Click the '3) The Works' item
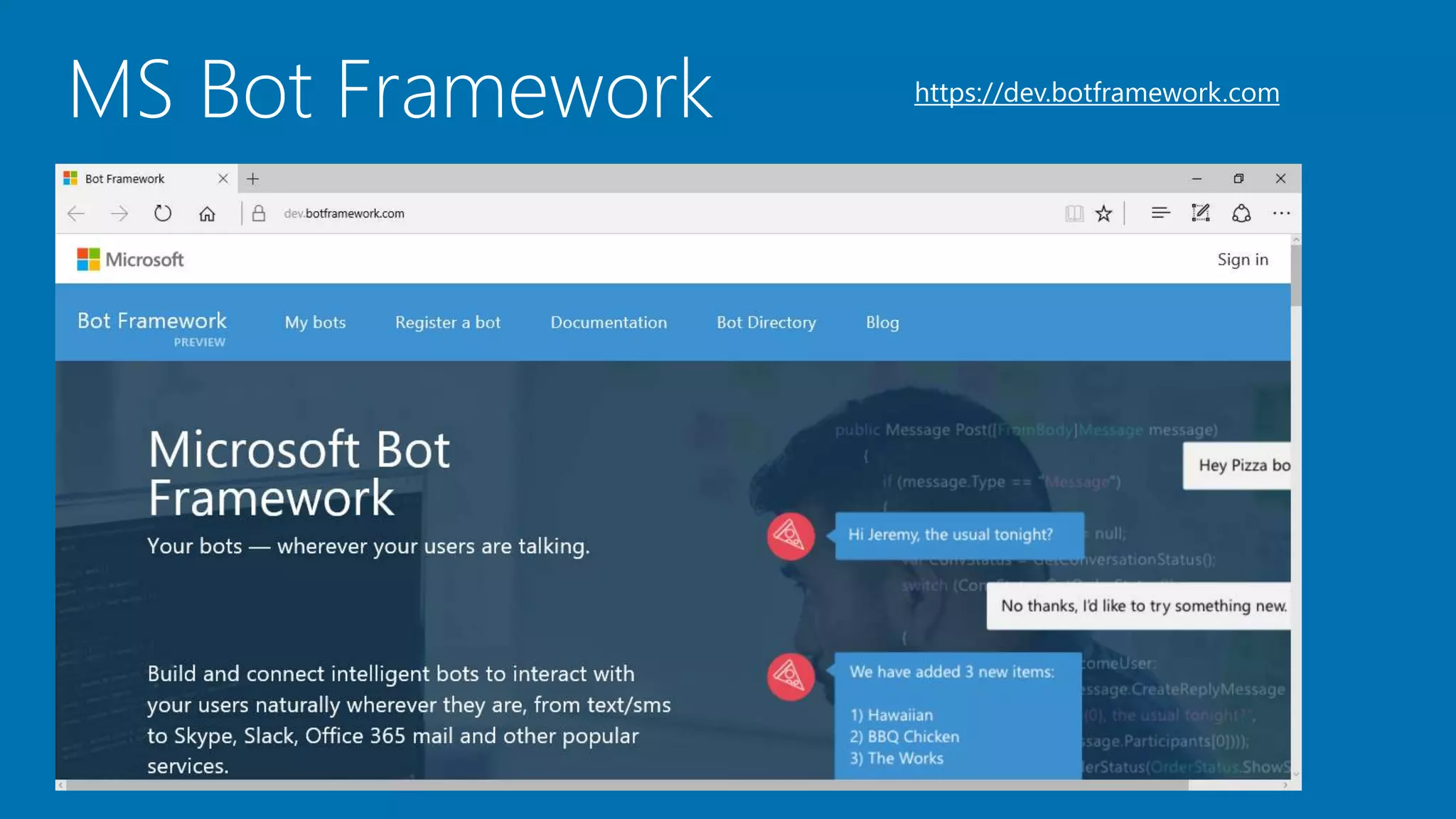Image resolution: width=1456 pixels, height=819 pixels. point(896,759)
